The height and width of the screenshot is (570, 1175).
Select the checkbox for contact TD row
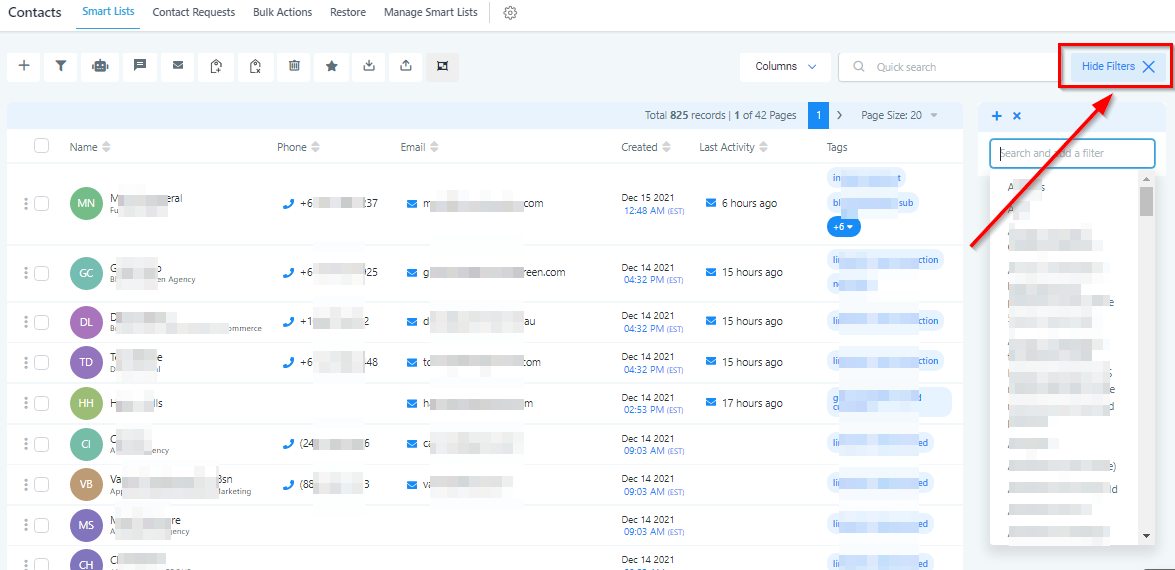point(41,363)
